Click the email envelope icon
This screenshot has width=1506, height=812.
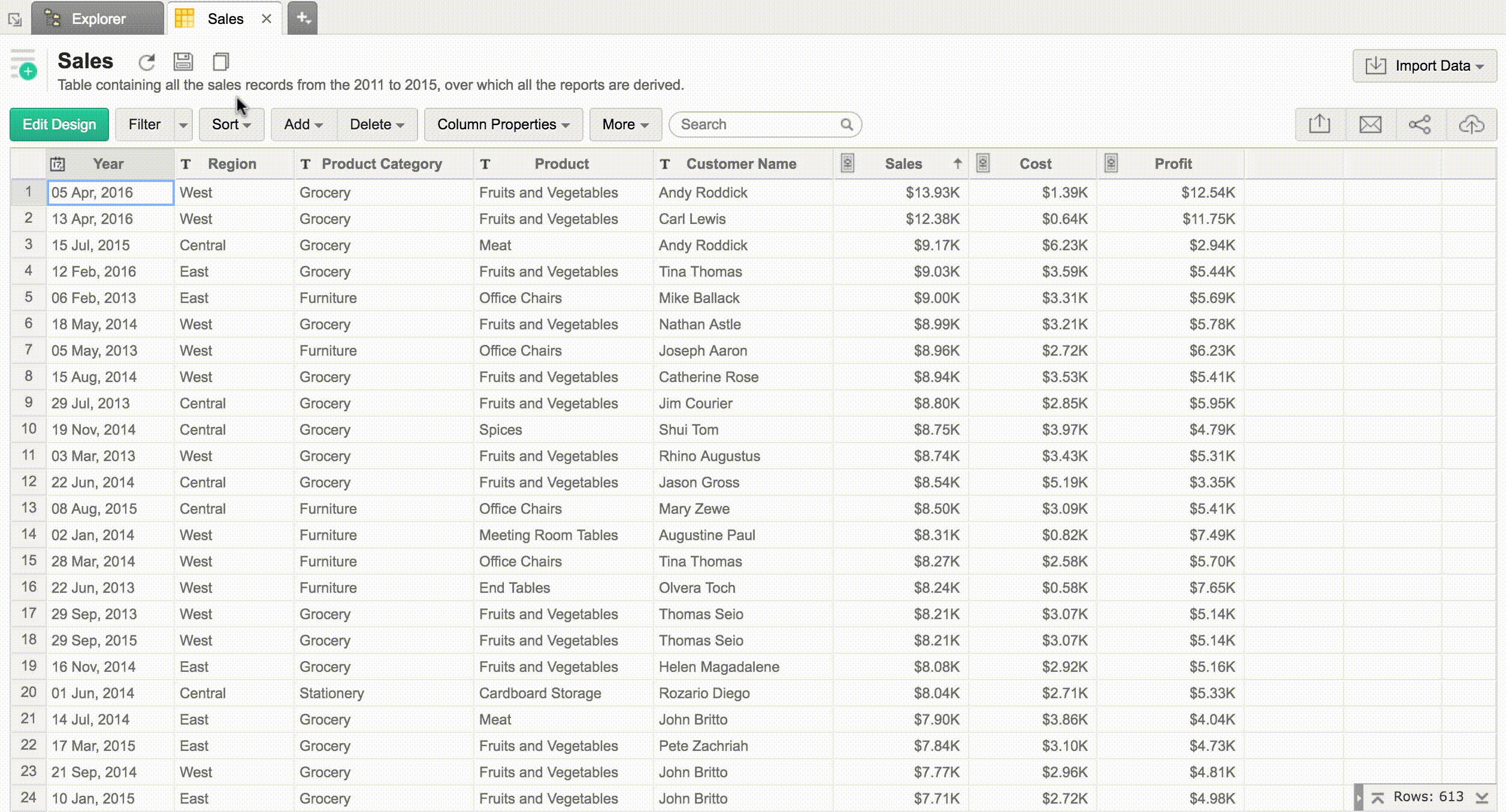pos(1370,125)
